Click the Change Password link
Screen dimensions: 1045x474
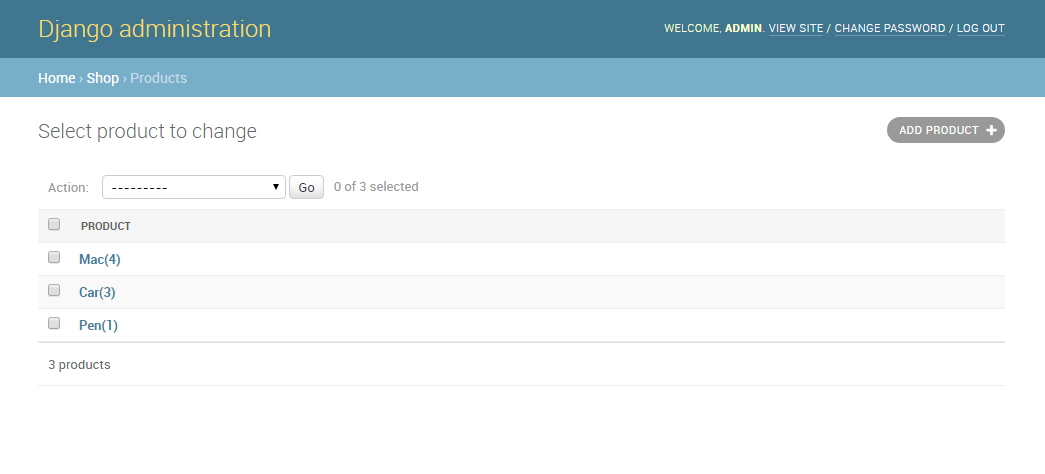(889, 28)
